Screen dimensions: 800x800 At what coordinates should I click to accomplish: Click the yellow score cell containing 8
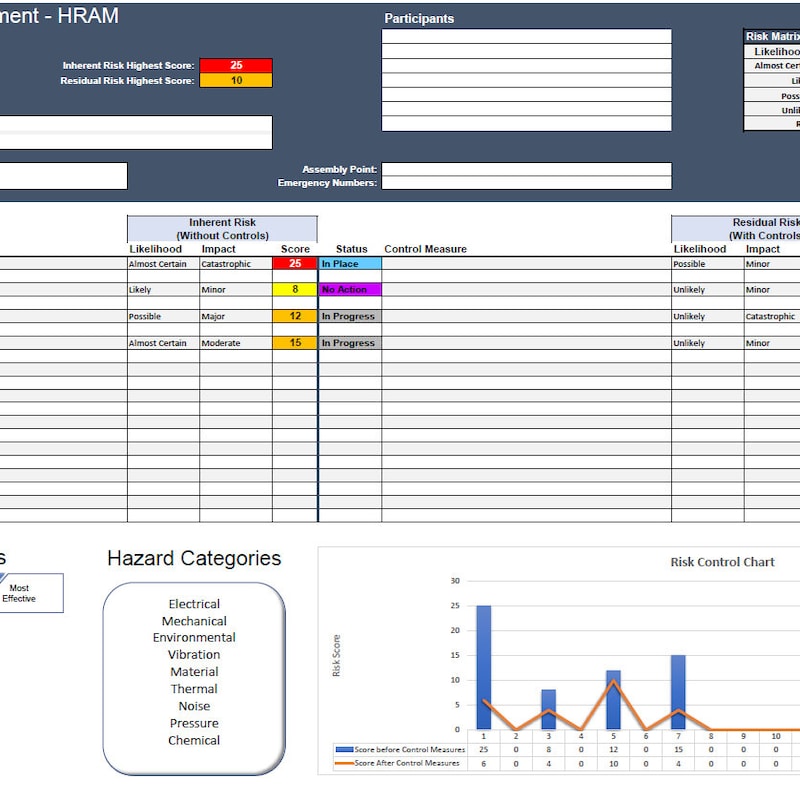pos(294,290)
